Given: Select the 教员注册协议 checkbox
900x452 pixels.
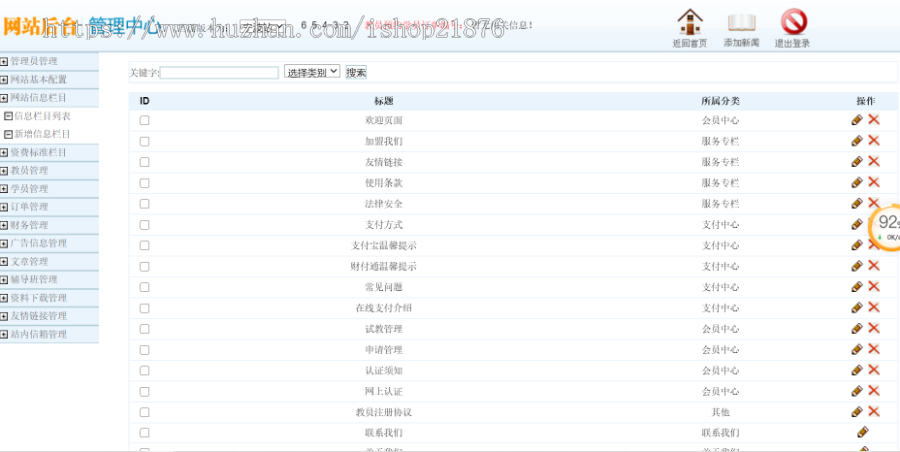Looking at the screenshot, I should 145,412.
